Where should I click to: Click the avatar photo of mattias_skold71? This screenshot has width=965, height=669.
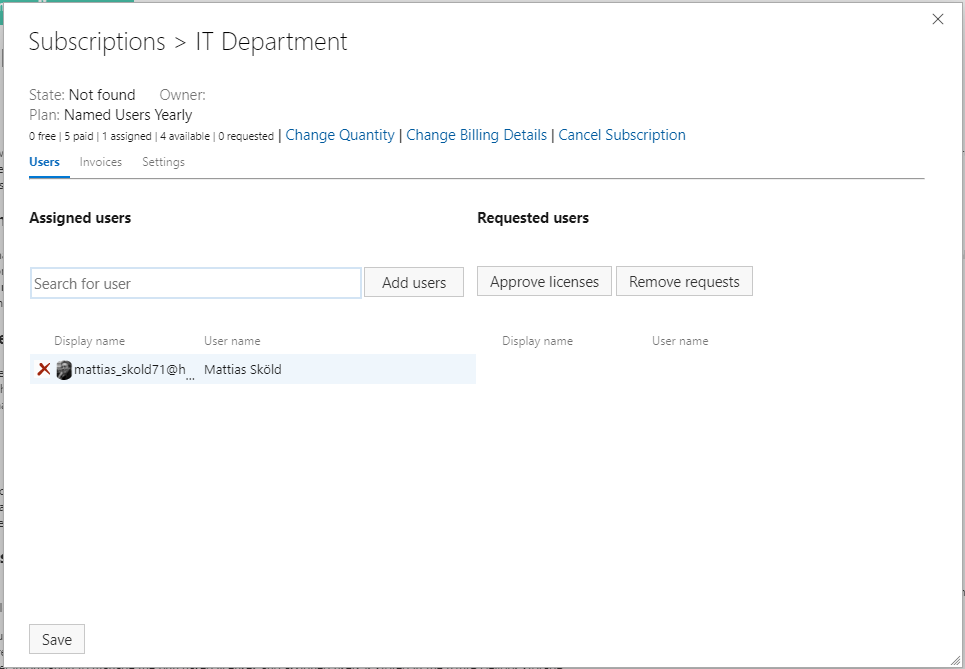pos(64,370)
